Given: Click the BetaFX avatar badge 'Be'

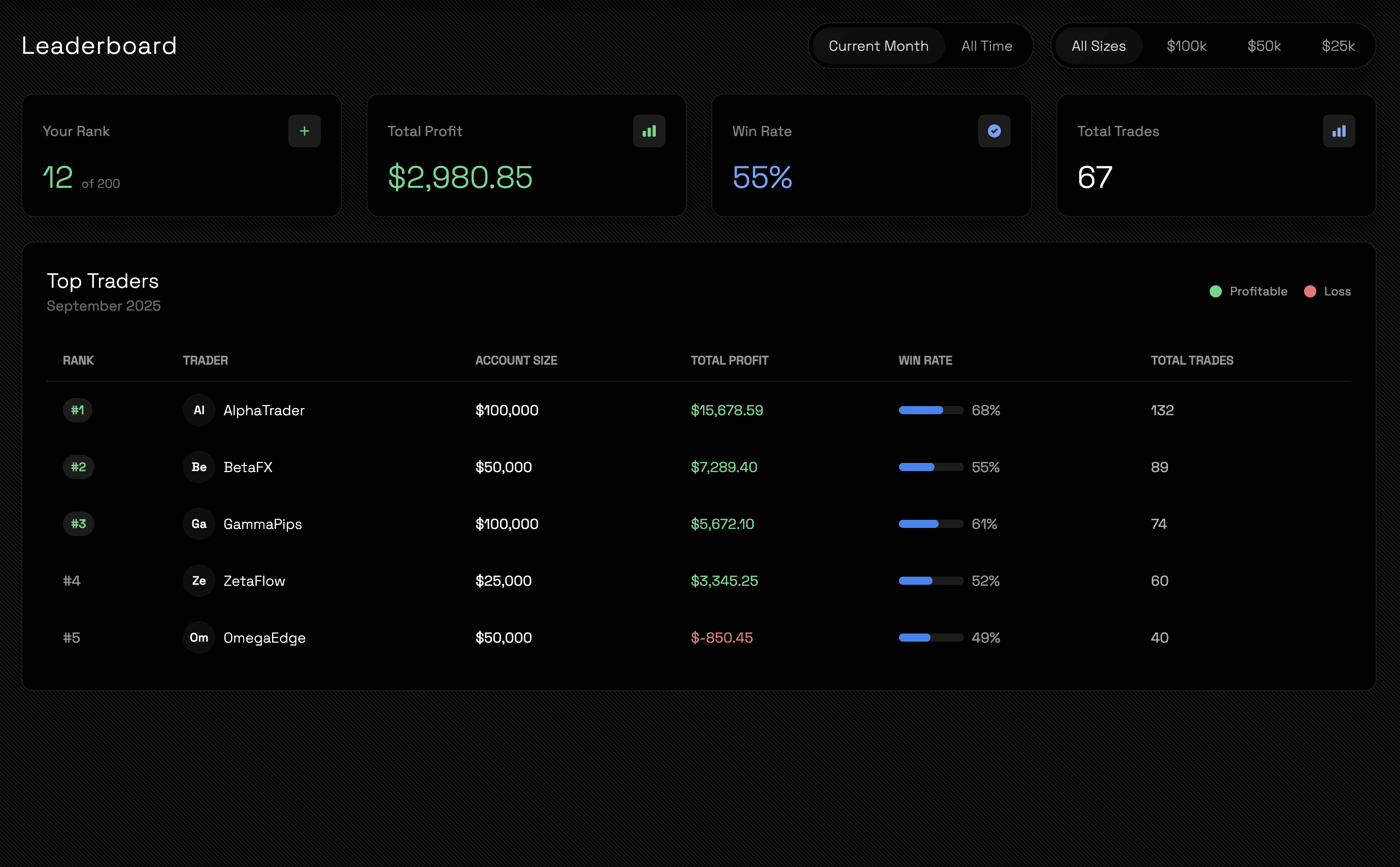Looking at the screenshot, I should pyautogui.click(x=199, y=467).
